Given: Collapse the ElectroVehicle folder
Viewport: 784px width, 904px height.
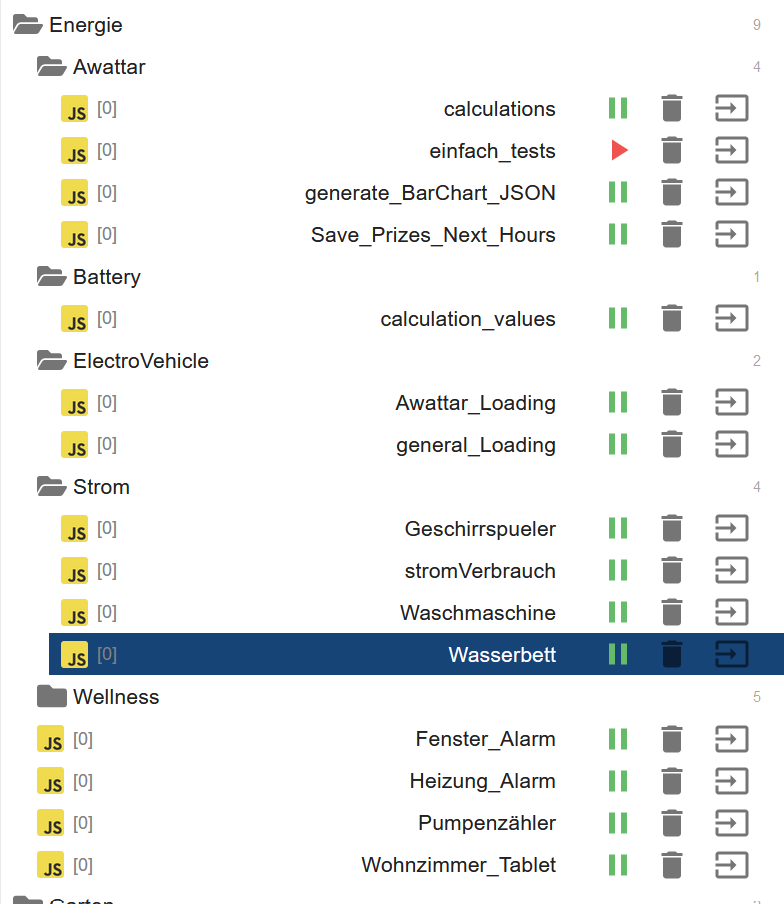Looking at the screenshot, I should coord(51,360).
